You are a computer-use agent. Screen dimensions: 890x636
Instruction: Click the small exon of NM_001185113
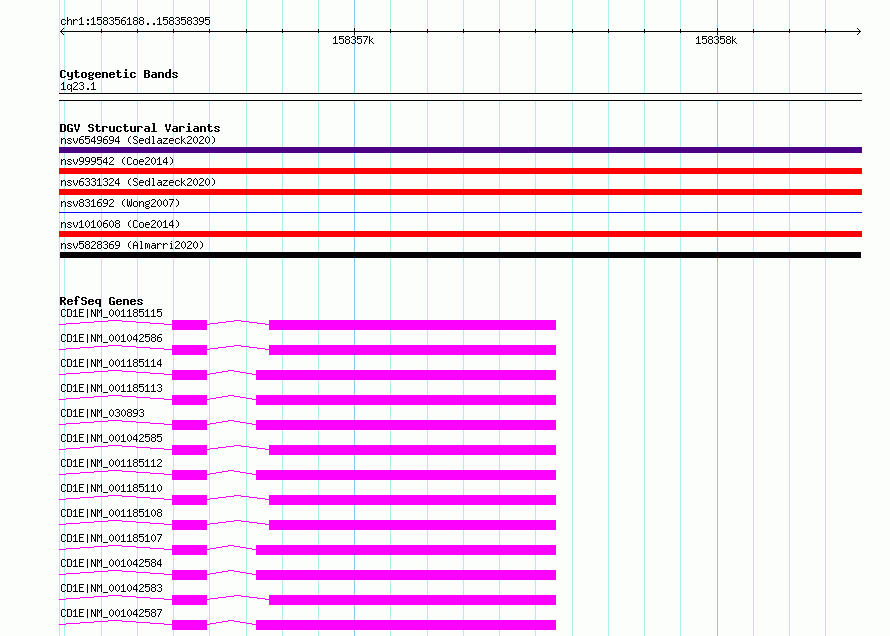[190, 400]
